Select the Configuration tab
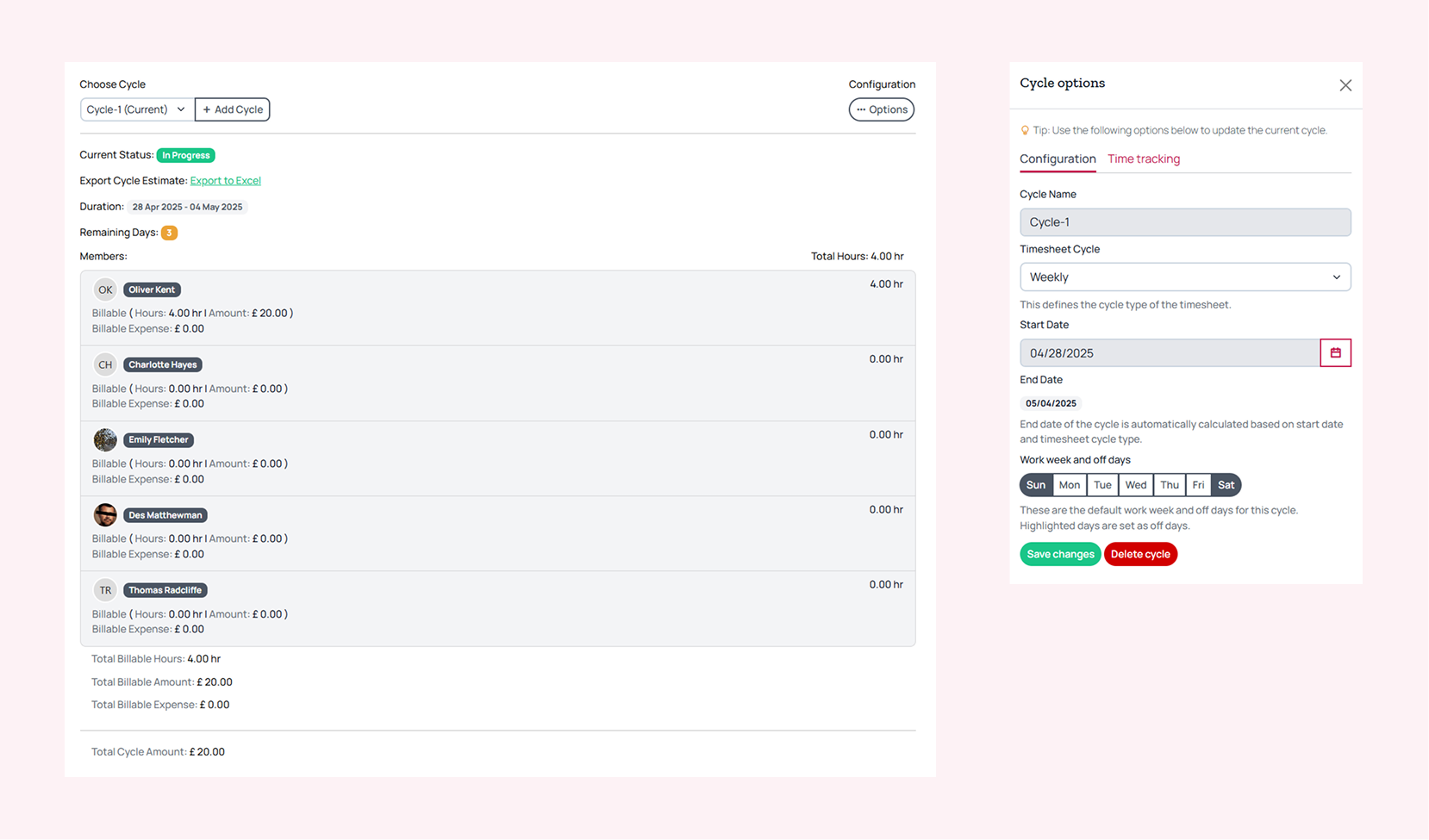The height and width of the screenshot is (840, 1429). 1057,159
